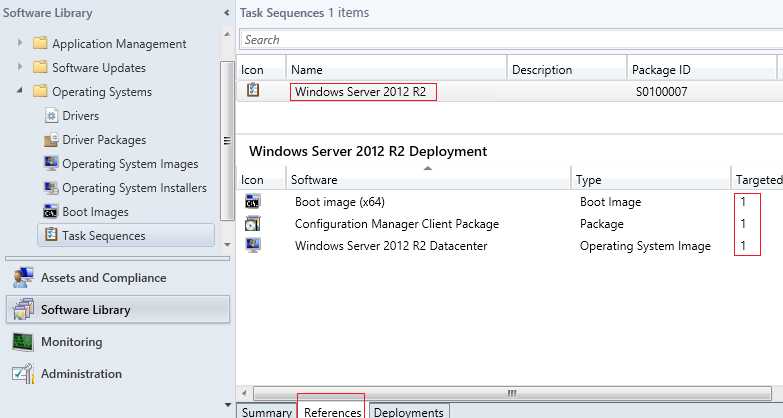Click the Operating System Installers icon

[x=51, y=187]
